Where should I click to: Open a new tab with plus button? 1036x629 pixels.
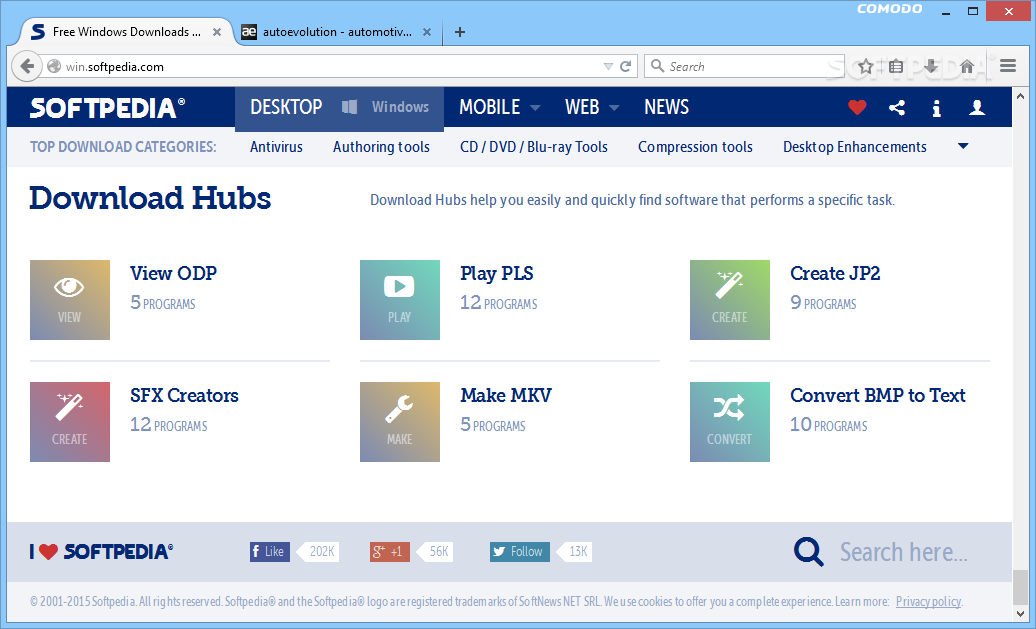point(460,32)
